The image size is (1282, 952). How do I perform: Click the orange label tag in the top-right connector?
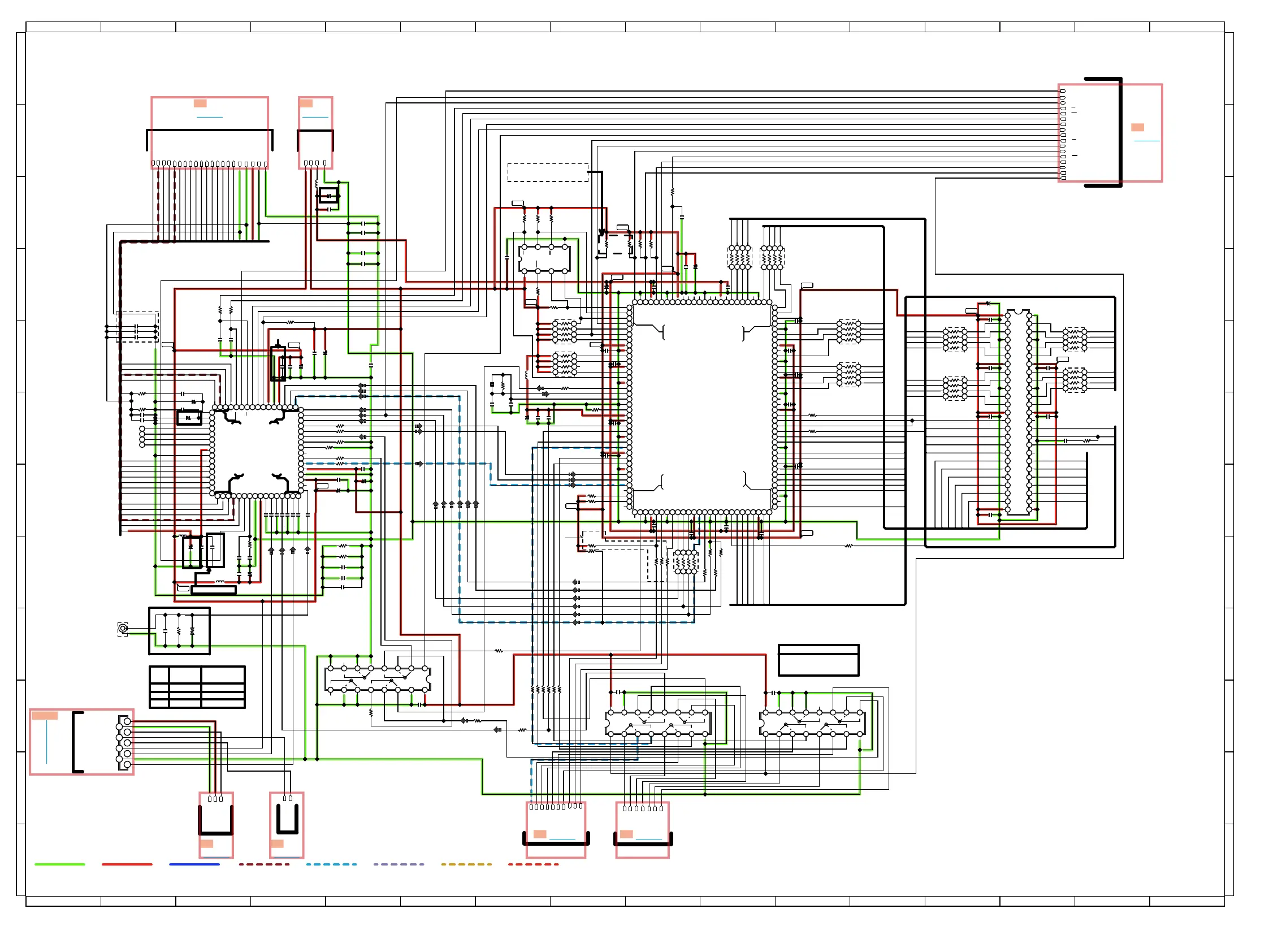1137,127
